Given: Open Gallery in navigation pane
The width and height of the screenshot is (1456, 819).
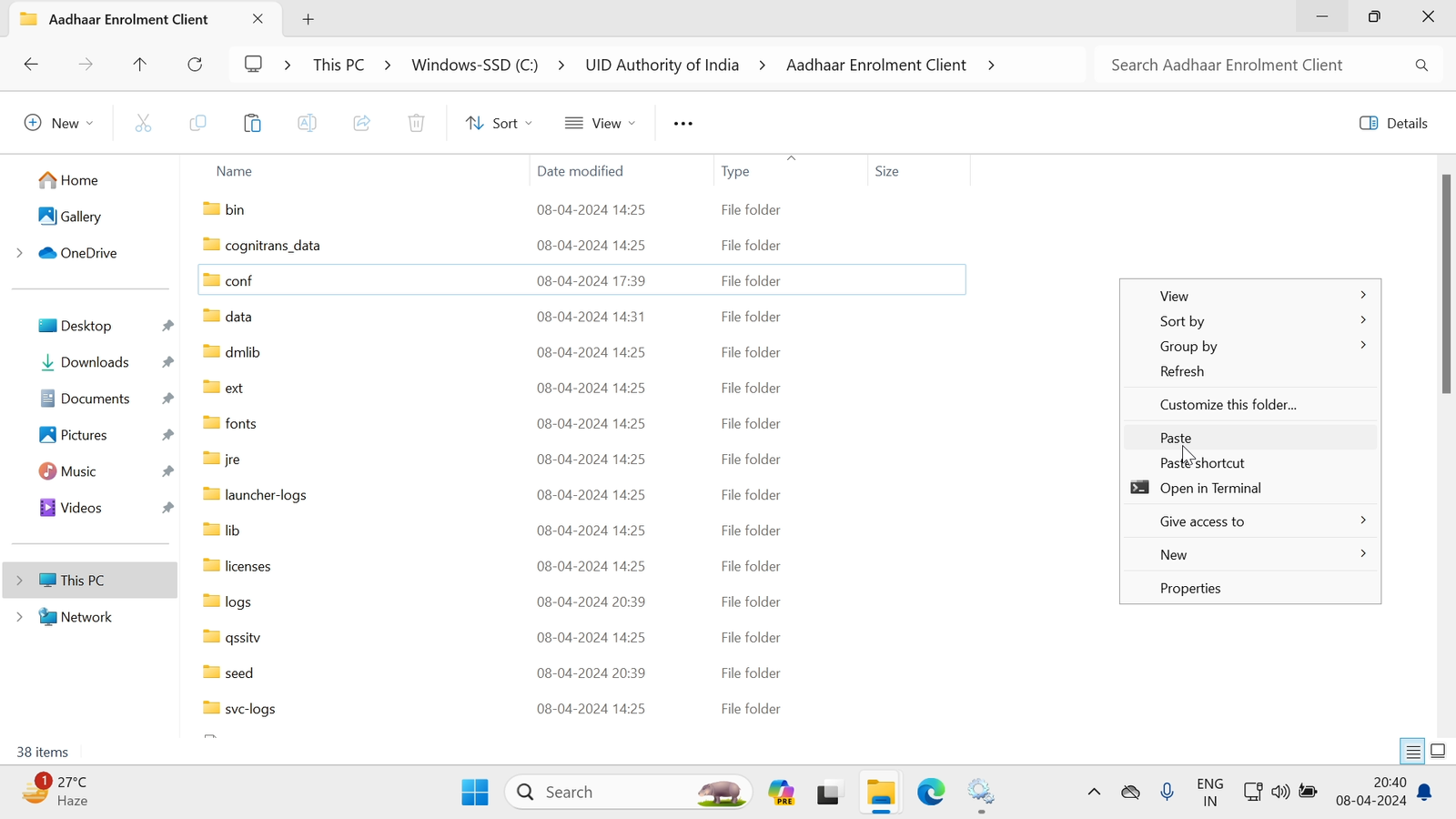Looking at the screenshot, I should (x=70, y=217).
